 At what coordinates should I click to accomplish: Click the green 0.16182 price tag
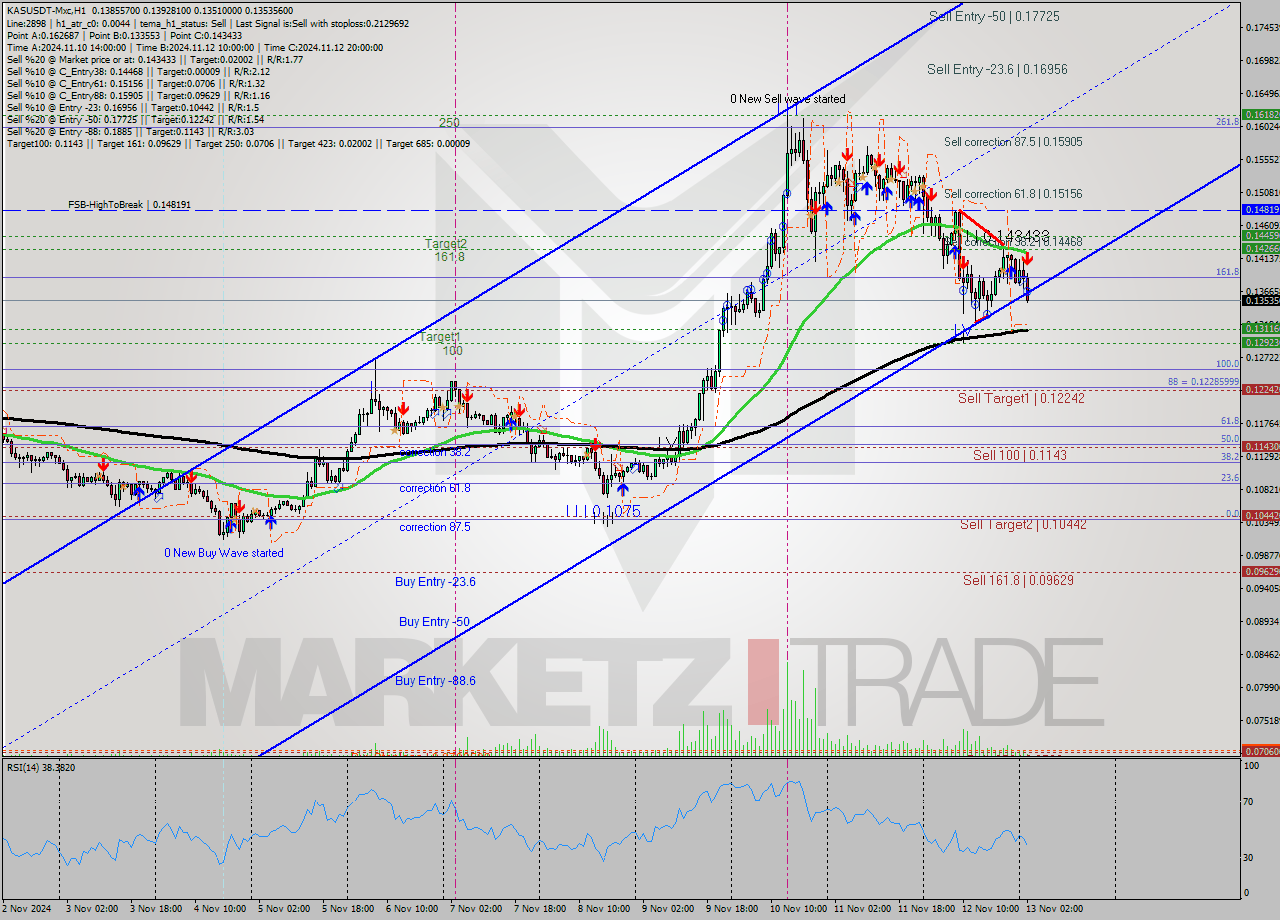click(x=1260, y=115)
